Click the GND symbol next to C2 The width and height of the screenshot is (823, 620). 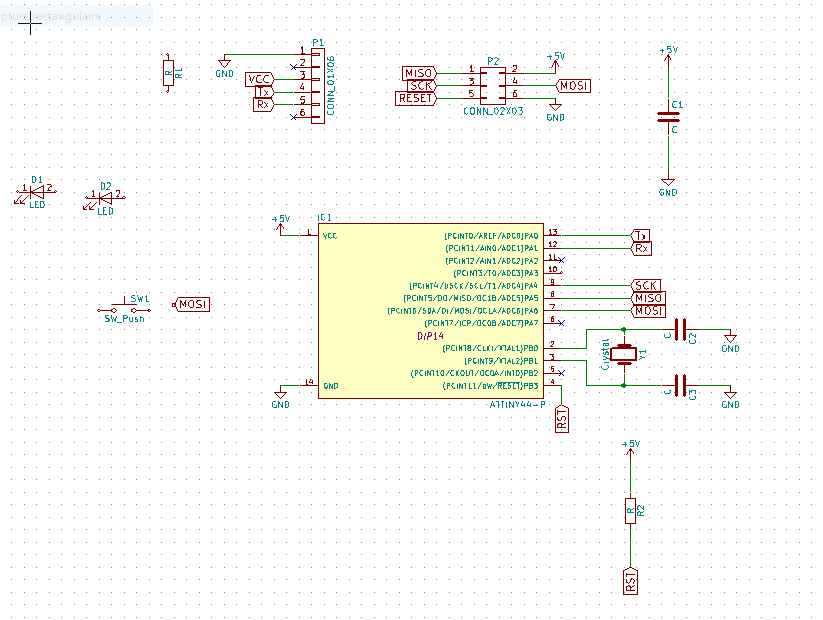pyautogui.click(x=730, y=342)
